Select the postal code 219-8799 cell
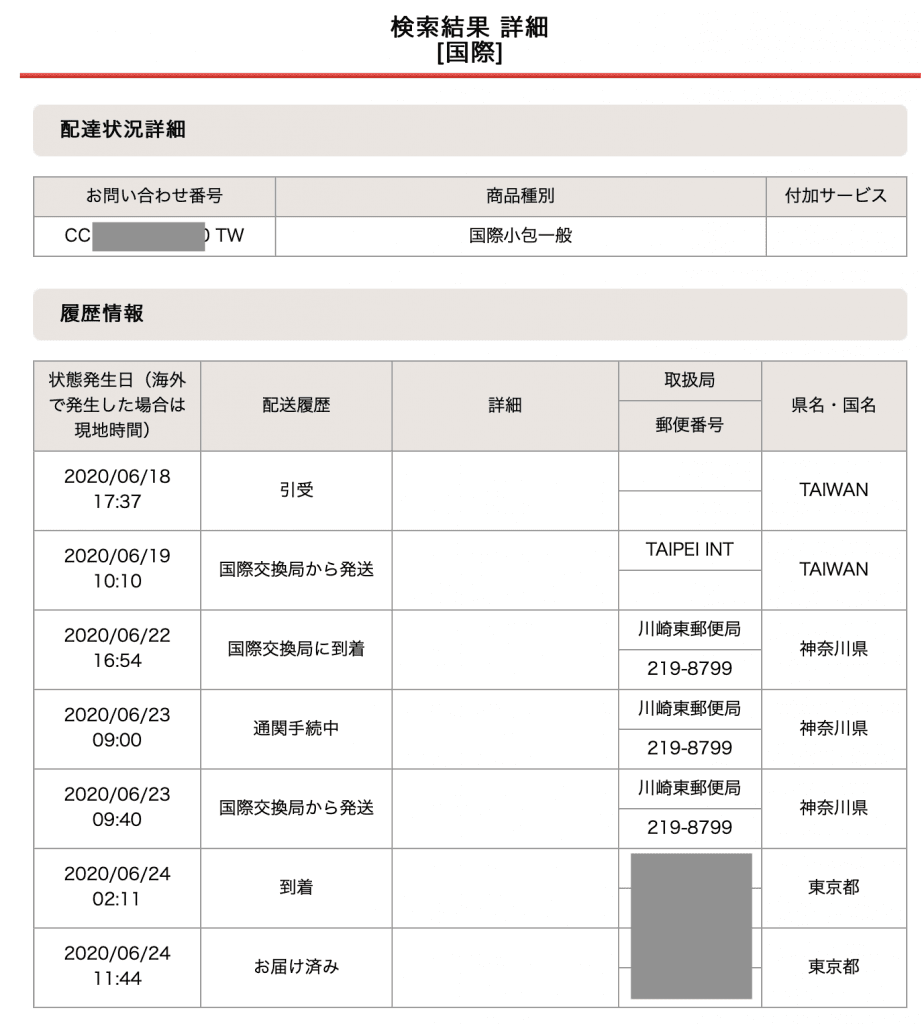 [687, 668]
